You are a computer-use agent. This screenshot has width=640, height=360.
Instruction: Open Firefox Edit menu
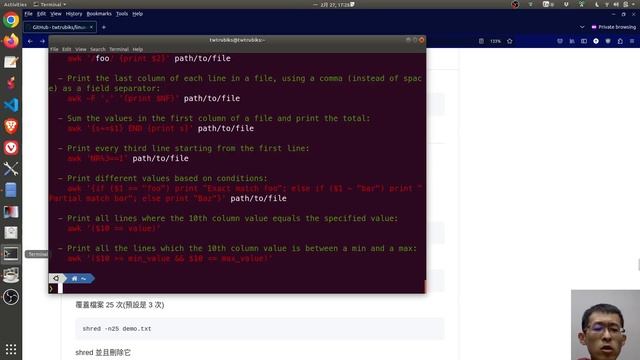[x=41, y=14]
